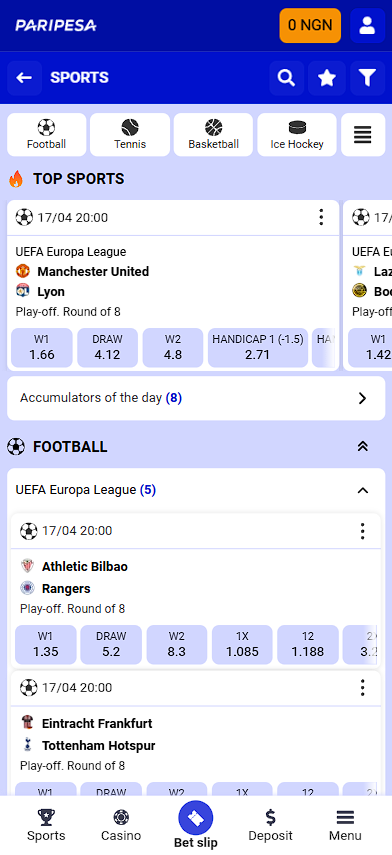392x855 pixels.
Task: Go back using the arrow icon
Action: [x=24, y=78]
